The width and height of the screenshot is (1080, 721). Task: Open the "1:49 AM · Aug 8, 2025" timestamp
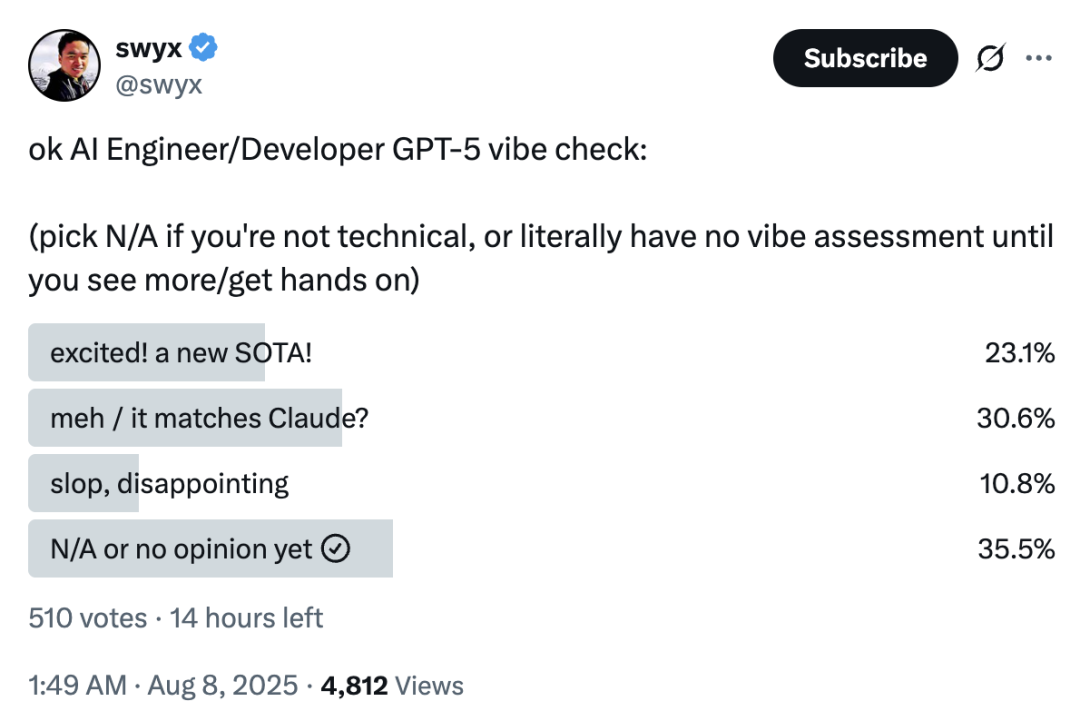(x=163, y=685)
